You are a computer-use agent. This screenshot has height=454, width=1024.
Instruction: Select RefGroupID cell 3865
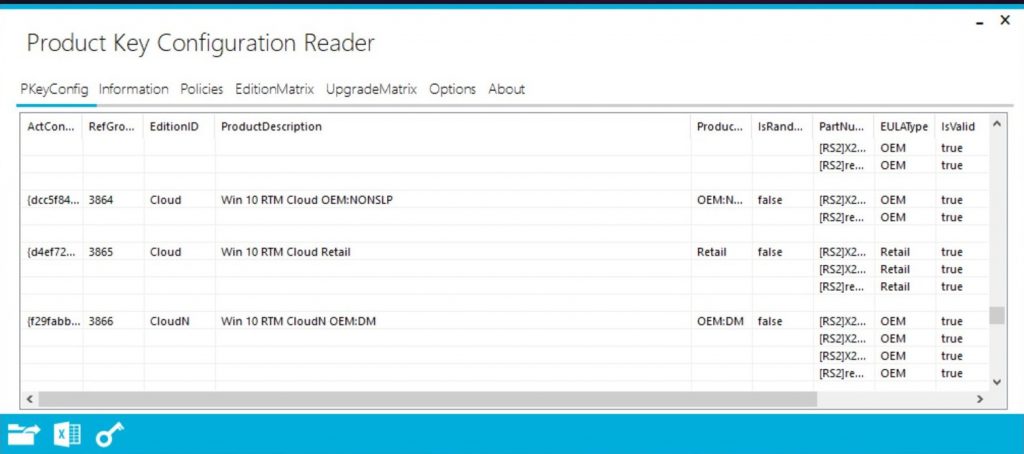tap(113, 252)
